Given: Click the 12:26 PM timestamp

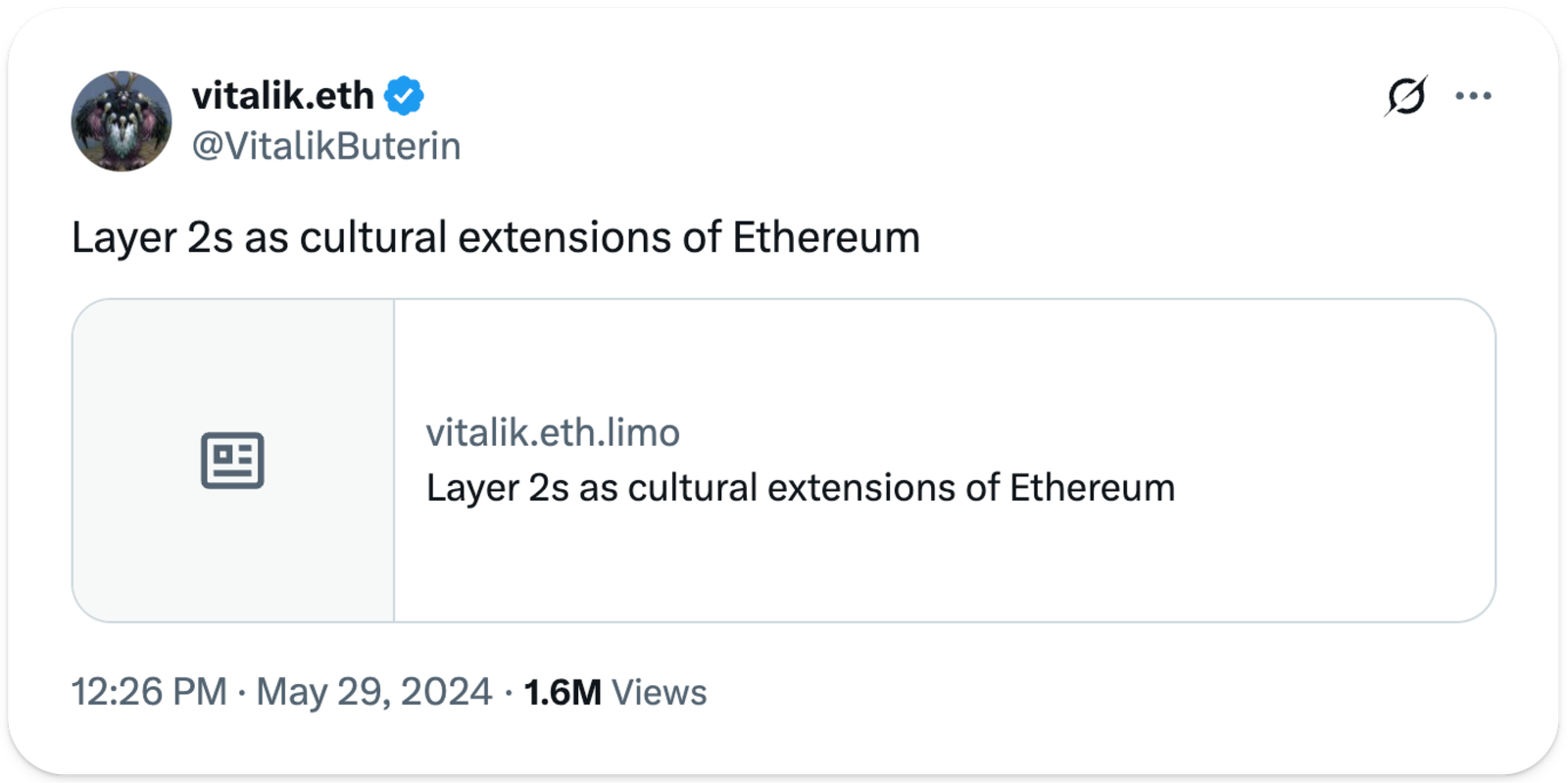Looking at the screenshot, I should (x=149, y=692).
